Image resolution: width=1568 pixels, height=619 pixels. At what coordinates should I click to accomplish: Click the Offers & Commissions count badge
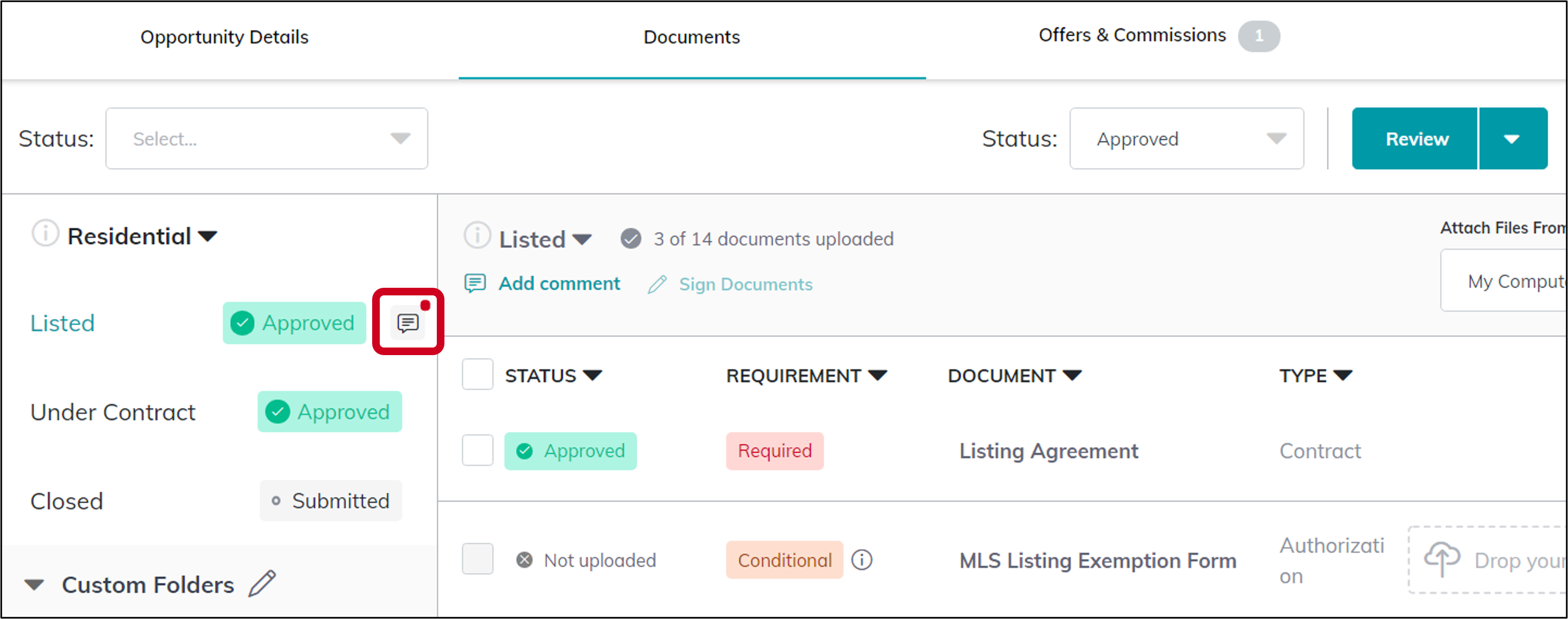[1259, 36]
